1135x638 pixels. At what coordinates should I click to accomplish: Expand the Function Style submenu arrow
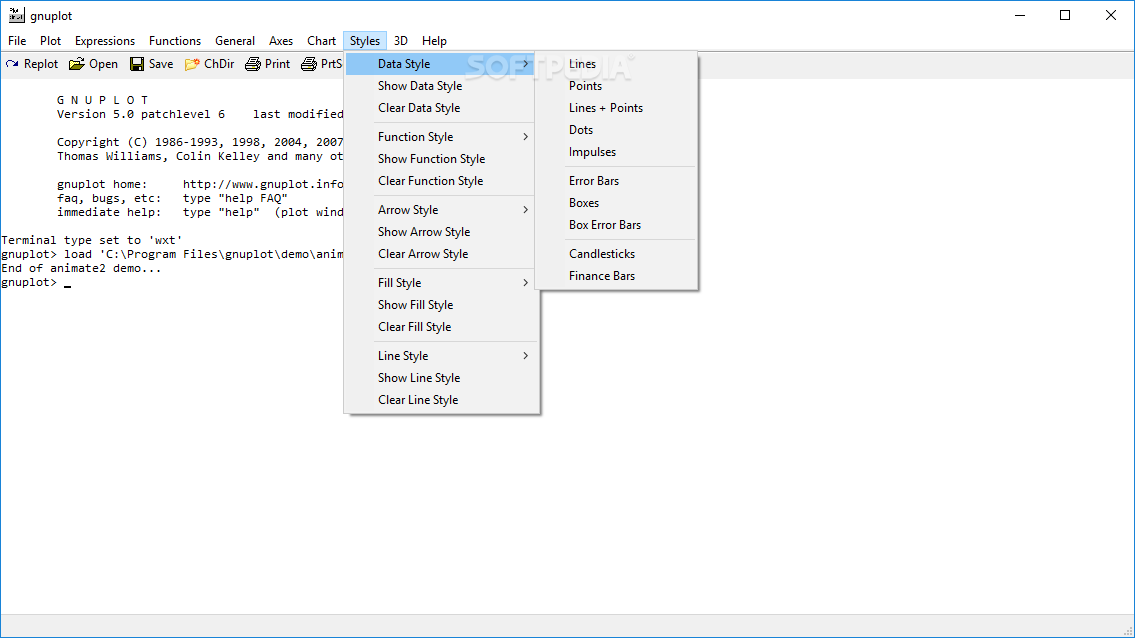pyautogui.click(x=526, y=137)
